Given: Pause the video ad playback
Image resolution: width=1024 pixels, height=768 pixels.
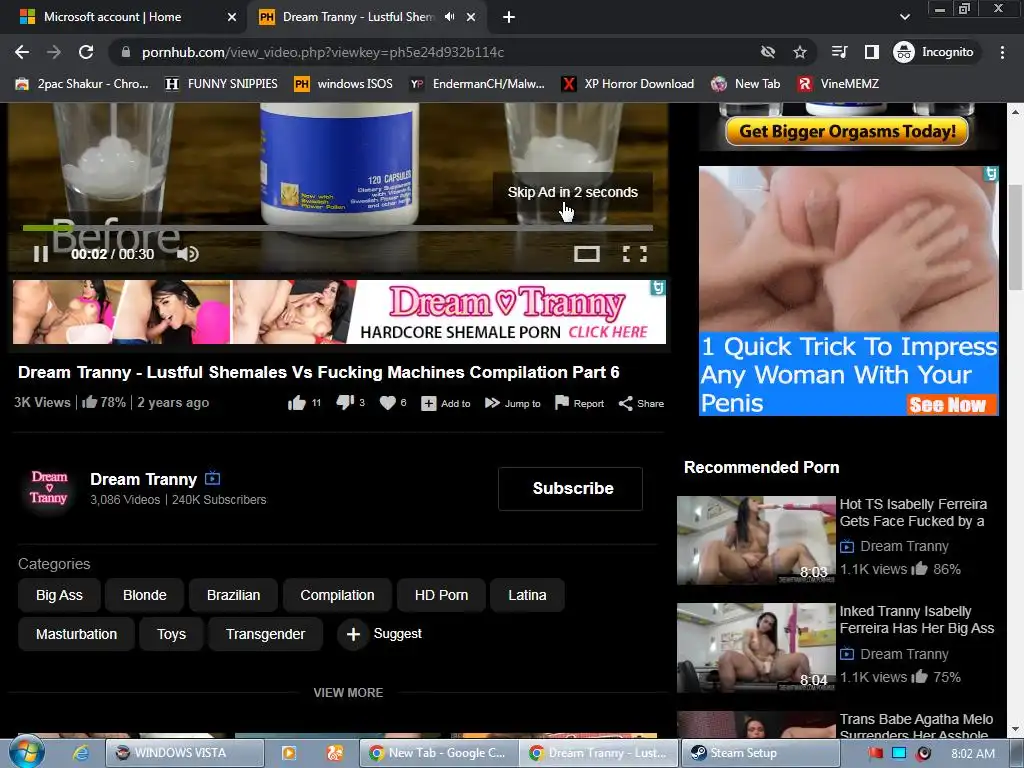Looking at the screenshot, I should click(40, 254).
